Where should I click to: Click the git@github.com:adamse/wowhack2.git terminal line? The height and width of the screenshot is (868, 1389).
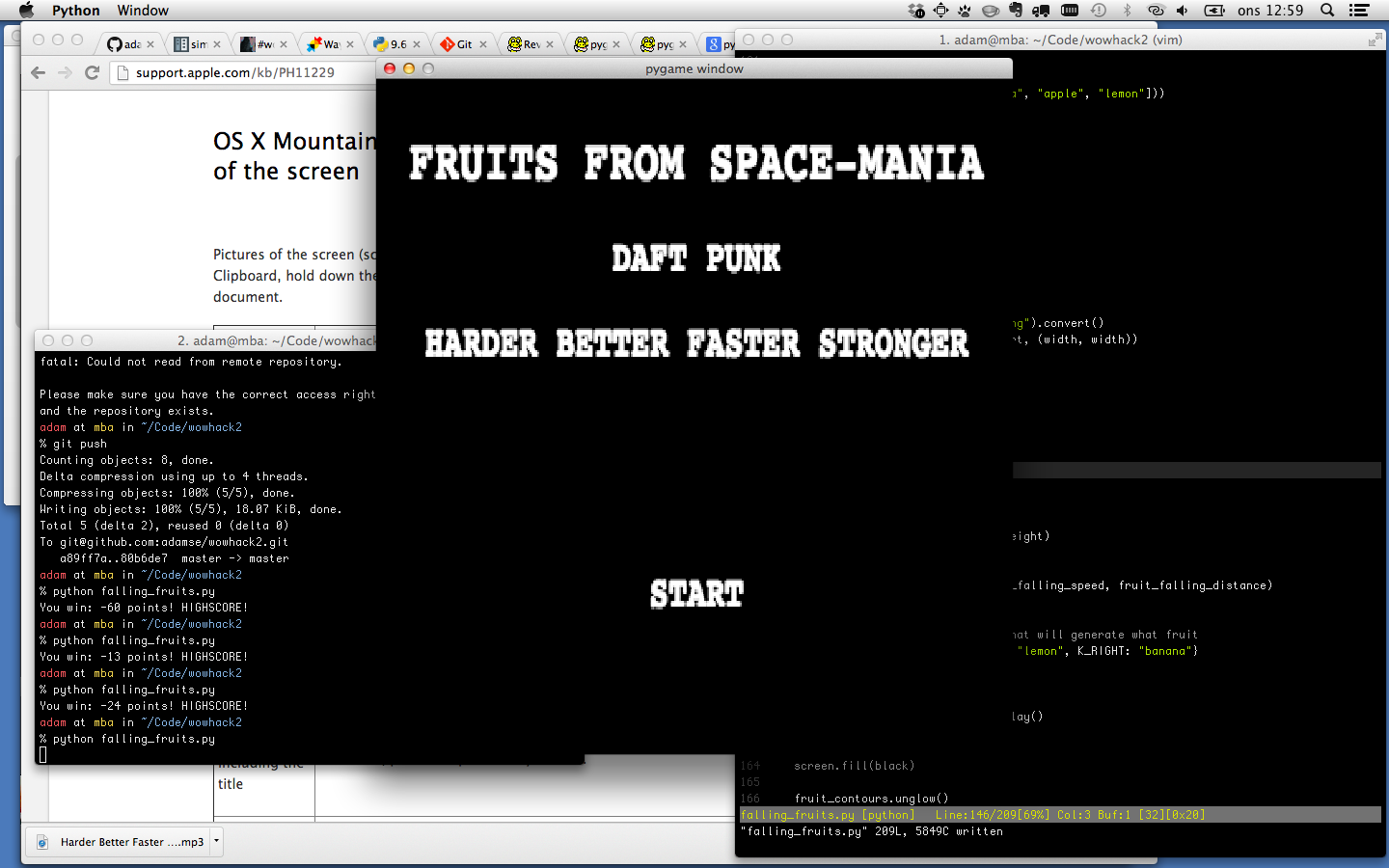pos(164,542)
